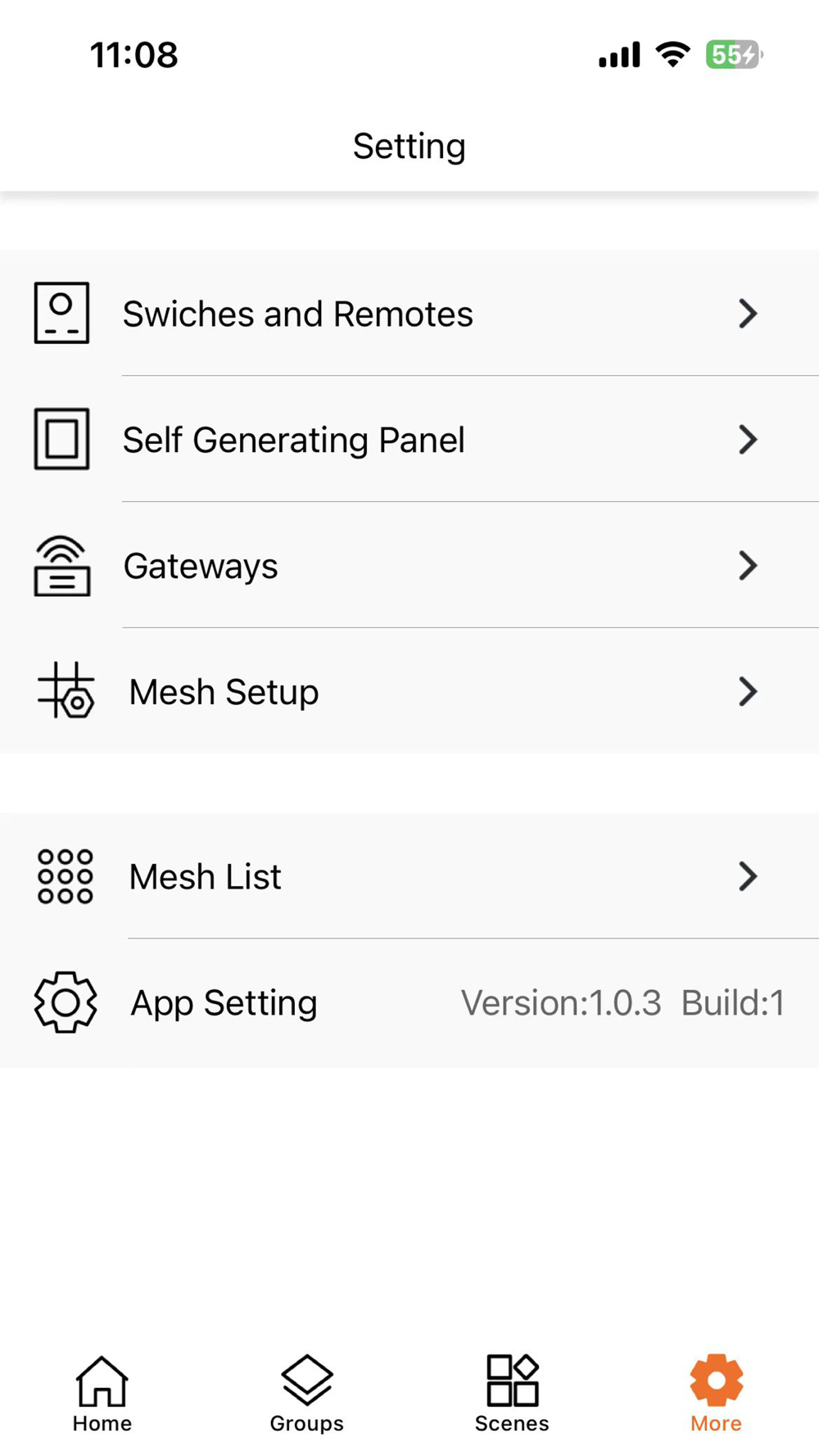Tap the orange More gear icon
This screenshot has height=1456, width=819.
pyautogui.click(x=716, y=1380)
